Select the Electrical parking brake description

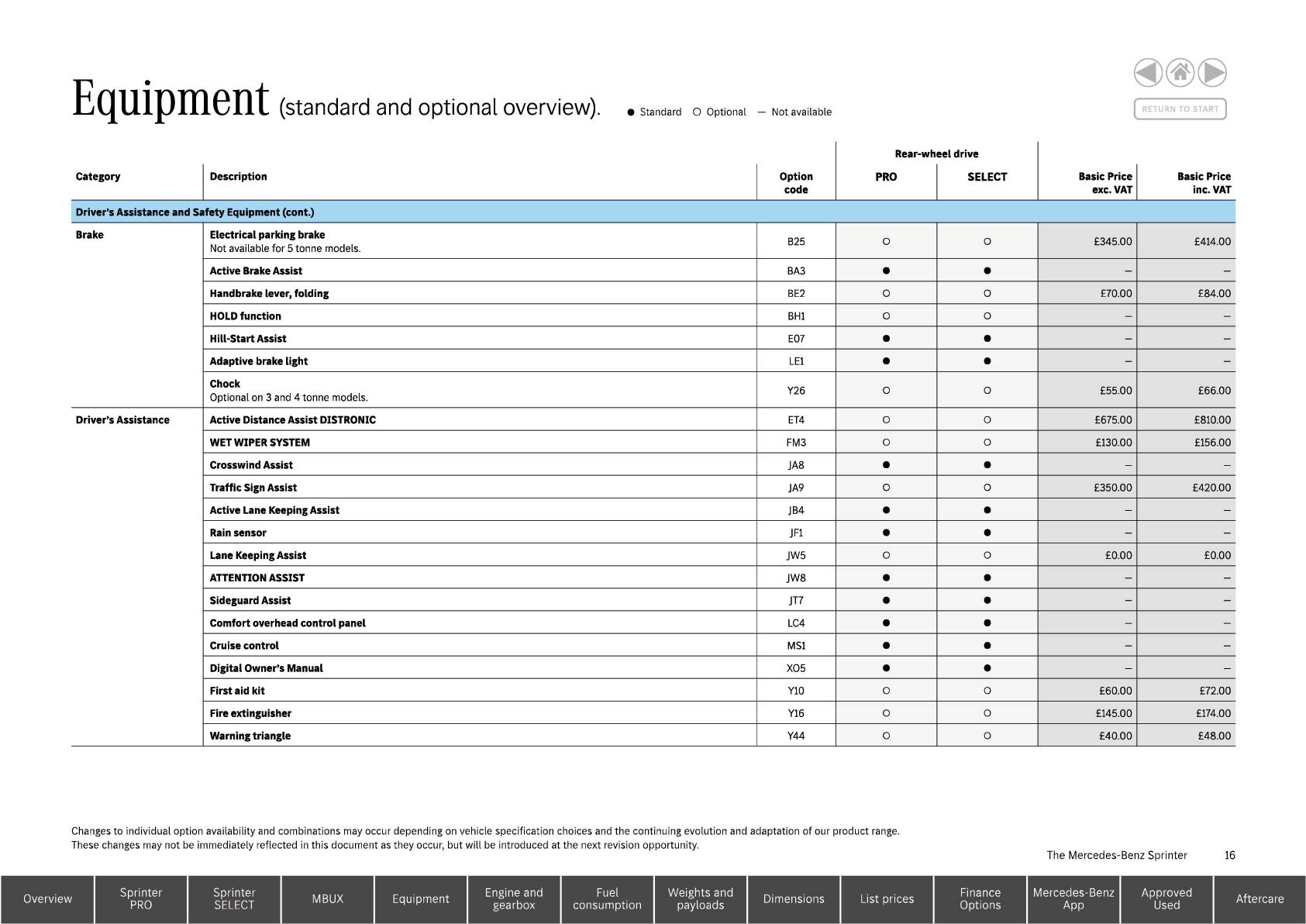(x=267, y=235)
